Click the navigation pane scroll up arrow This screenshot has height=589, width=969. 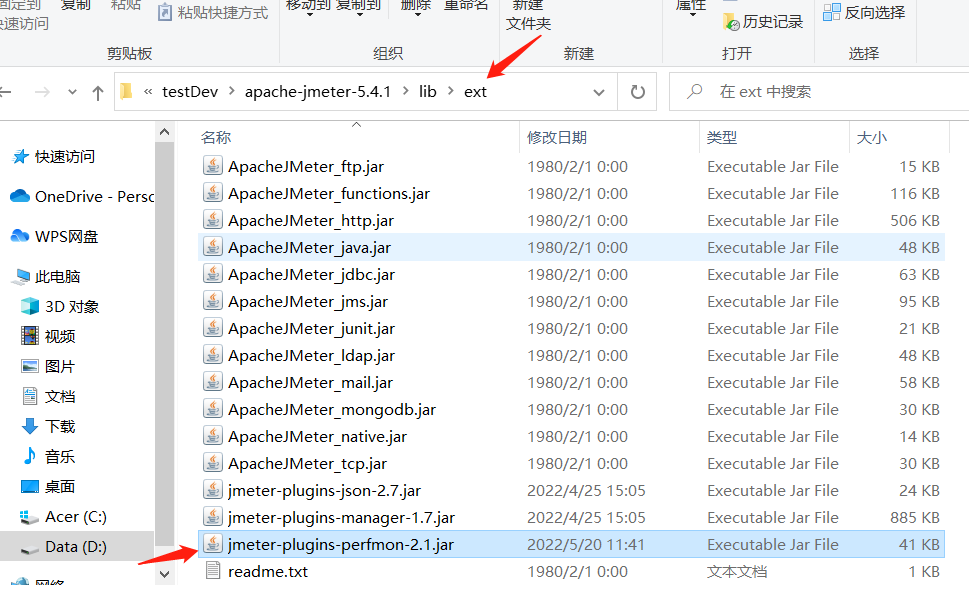point(164,132)
